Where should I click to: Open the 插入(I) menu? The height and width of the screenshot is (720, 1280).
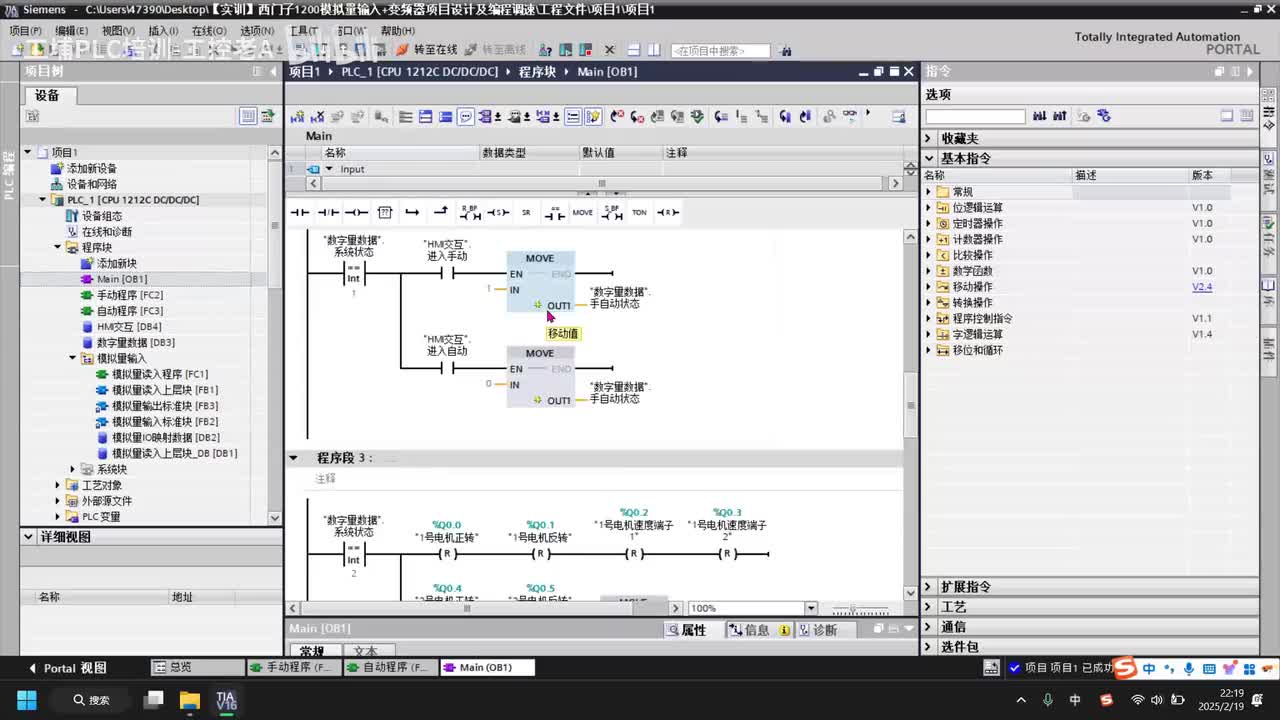[x=163, y=31]
